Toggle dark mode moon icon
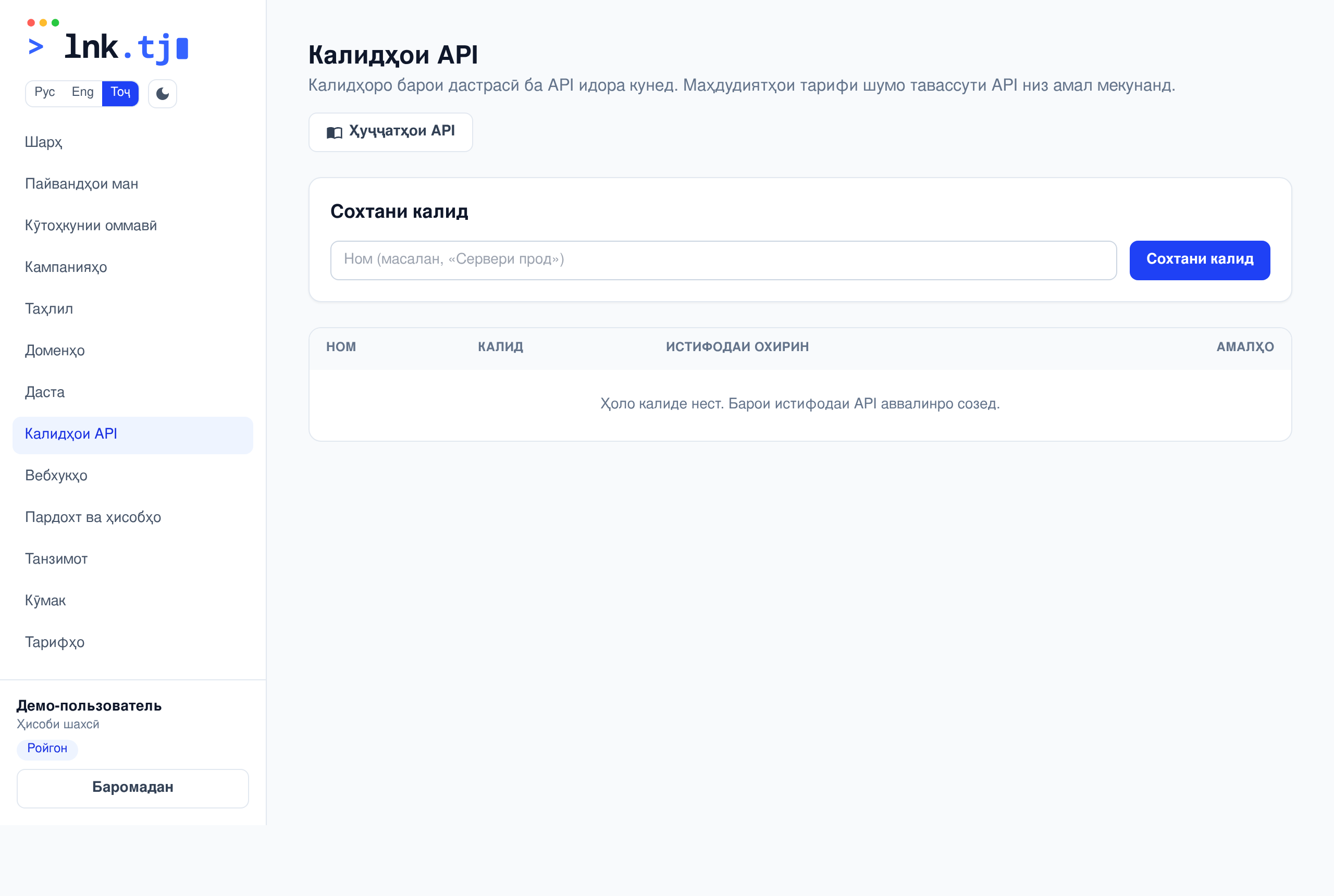1334x896 pixels. 162,94
